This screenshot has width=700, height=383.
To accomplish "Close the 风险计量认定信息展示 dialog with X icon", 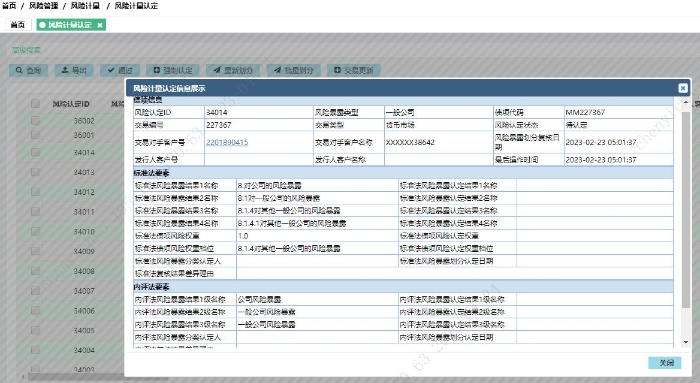I will pos(683,88).
